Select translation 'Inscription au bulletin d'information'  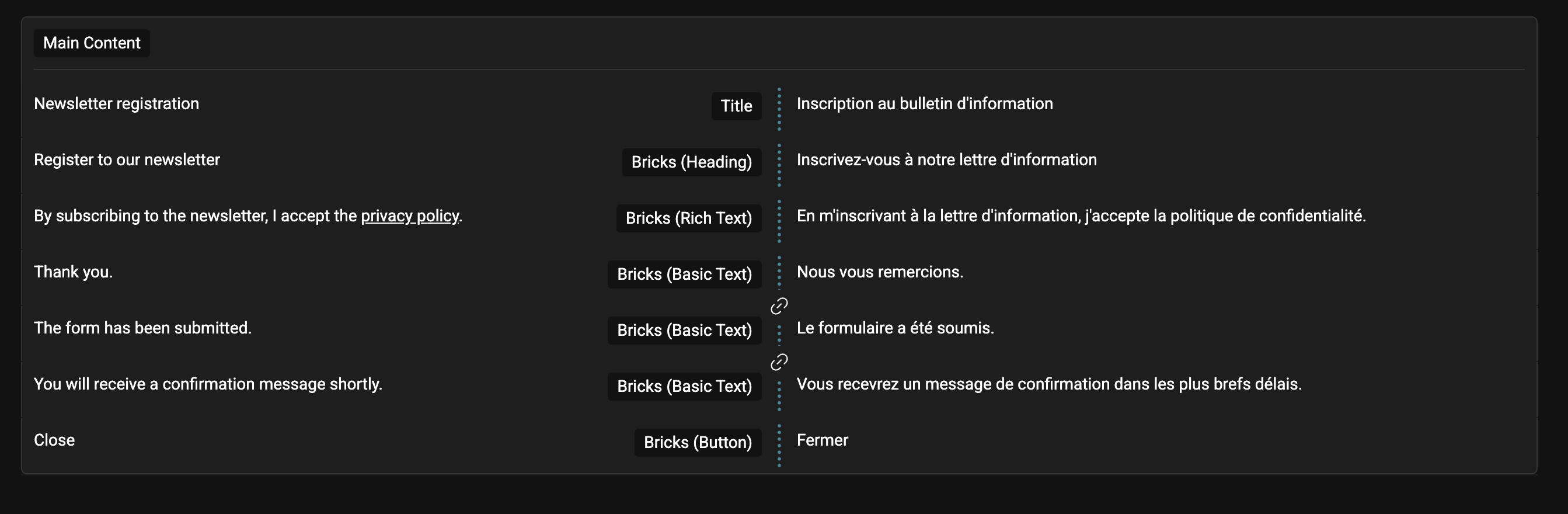tap(925, 103)
